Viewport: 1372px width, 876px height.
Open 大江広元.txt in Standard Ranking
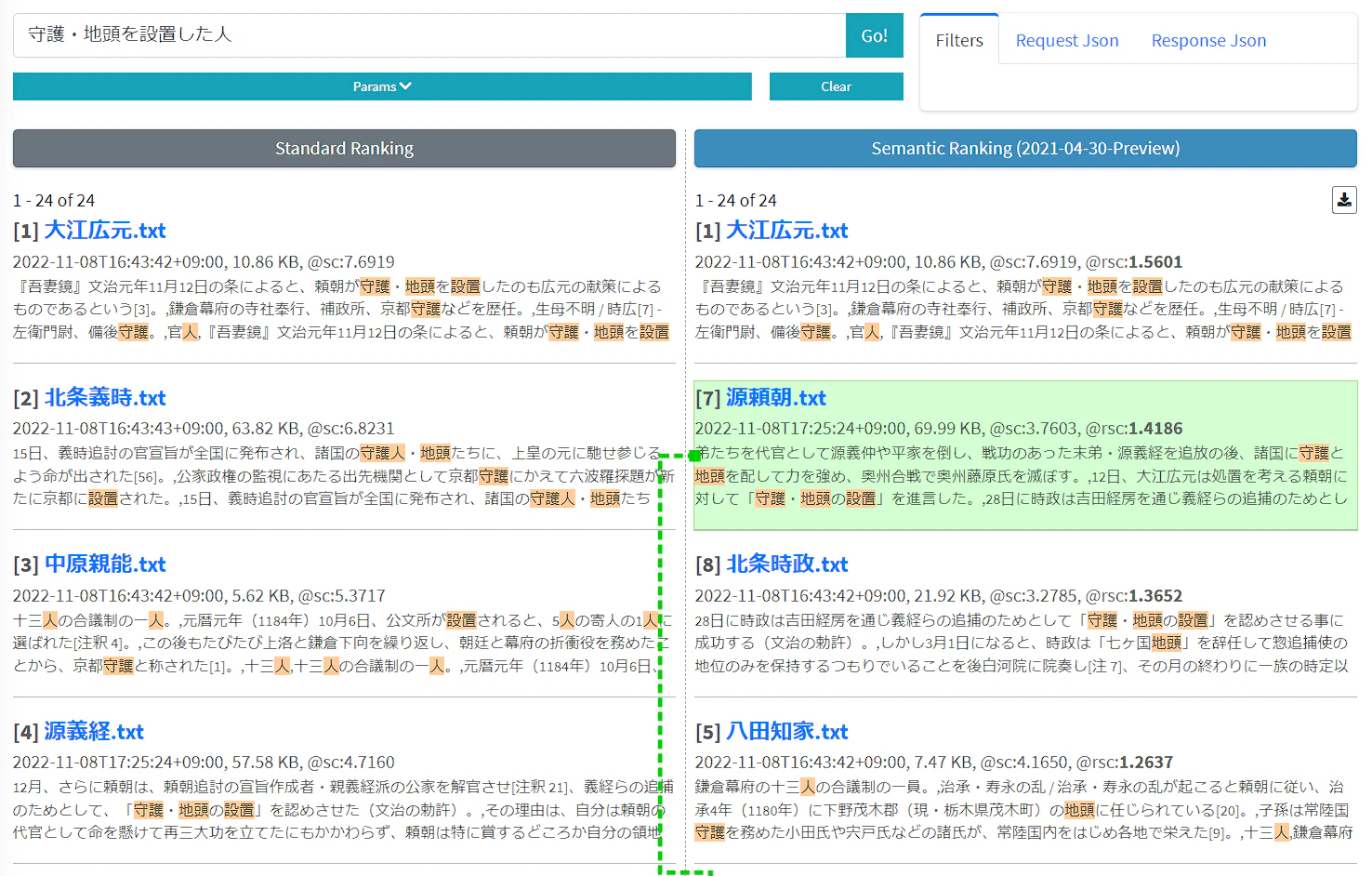105,231
